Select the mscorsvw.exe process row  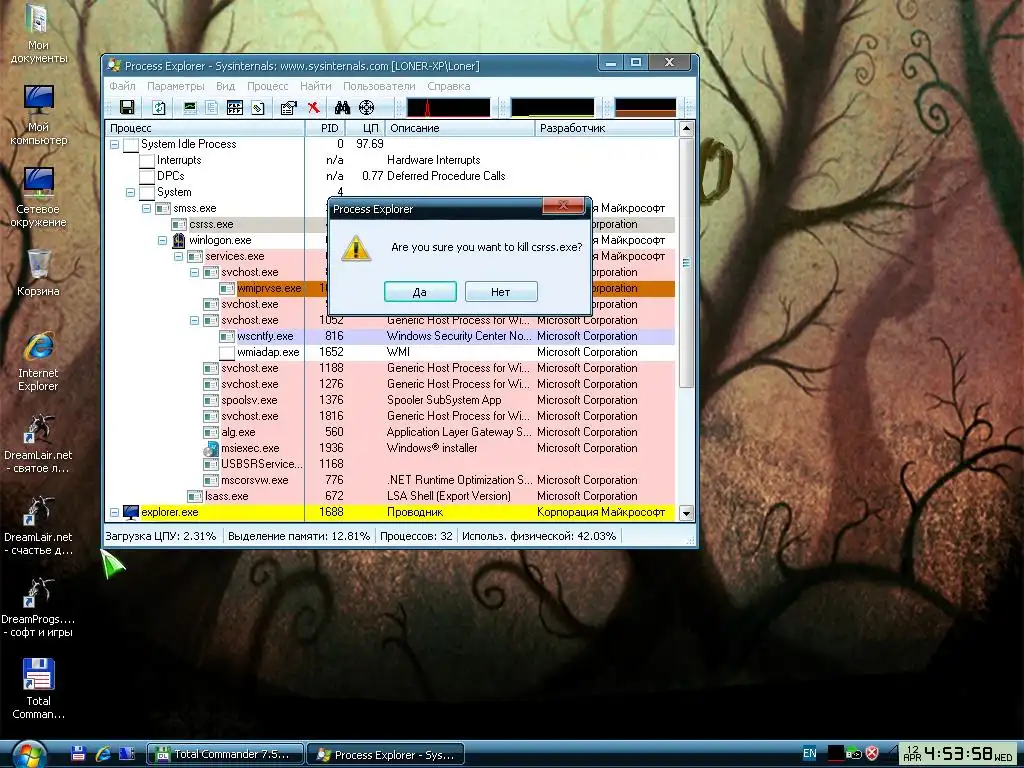[389, 481]
